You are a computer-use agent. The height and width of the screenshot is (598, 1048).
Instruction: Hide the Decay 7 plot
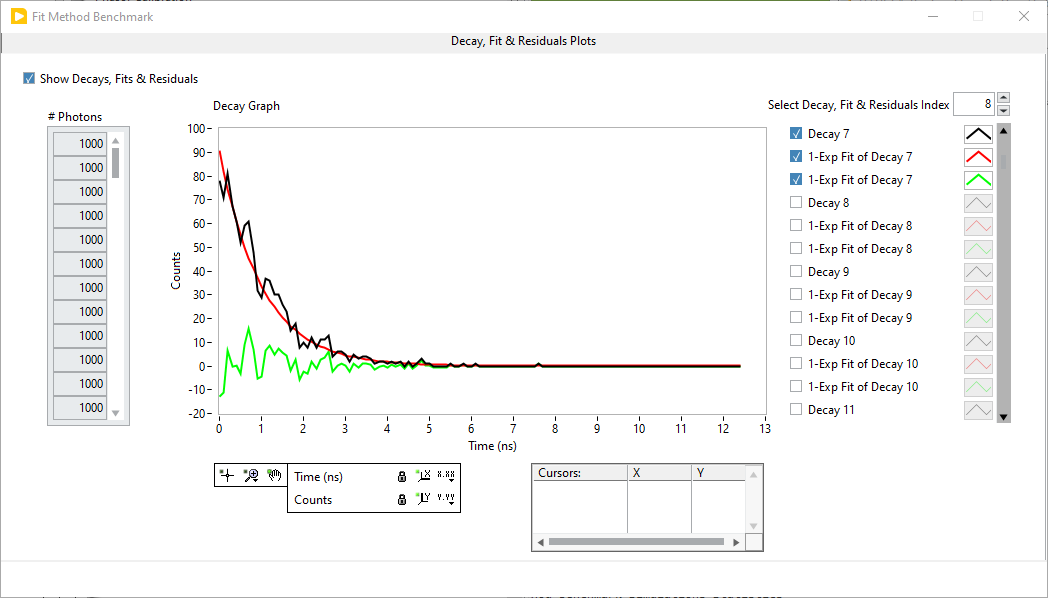click(x=795, y=133)
